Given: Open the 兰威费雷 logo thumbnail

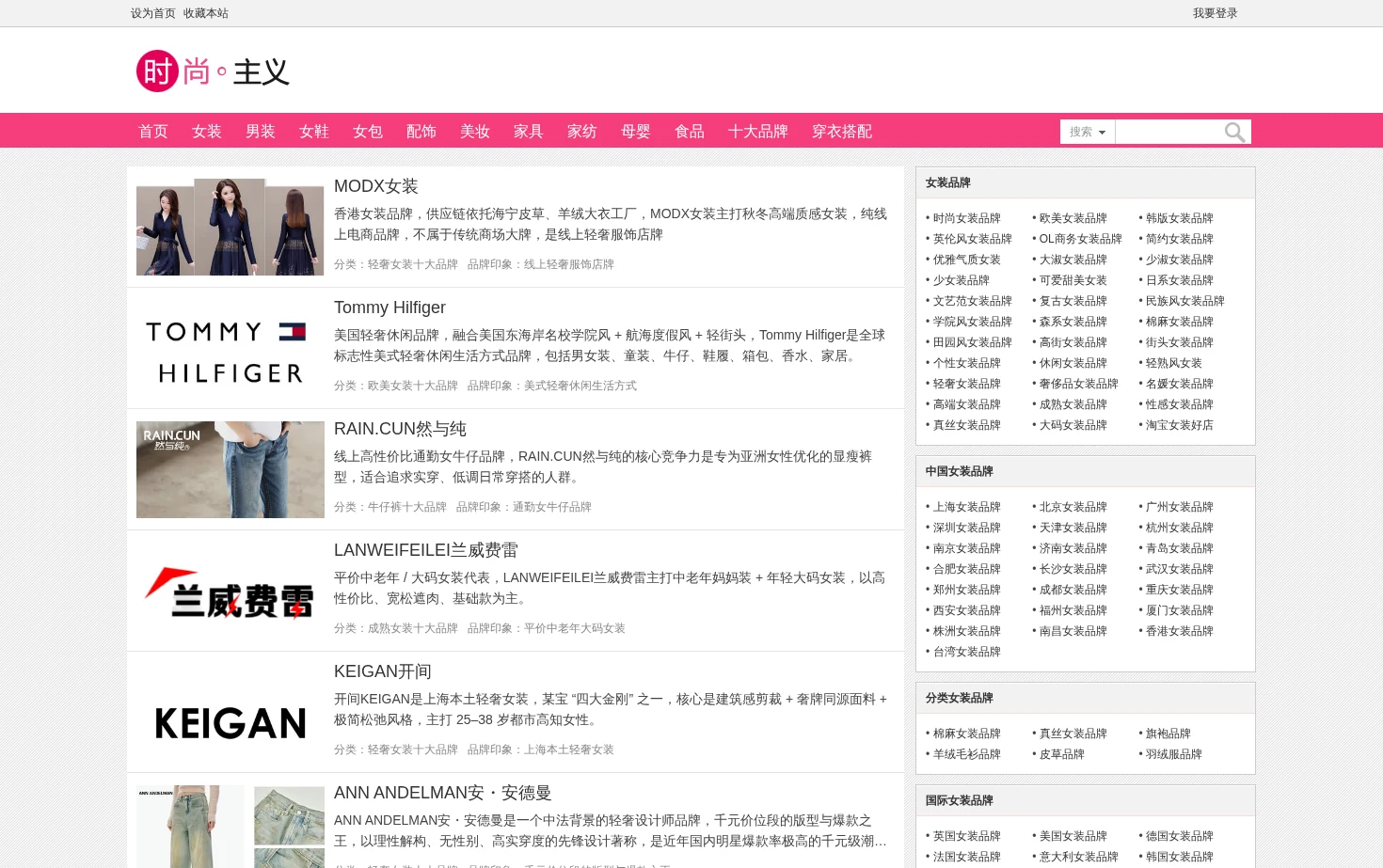Looking at the screenshot, I should click(230, 591).
